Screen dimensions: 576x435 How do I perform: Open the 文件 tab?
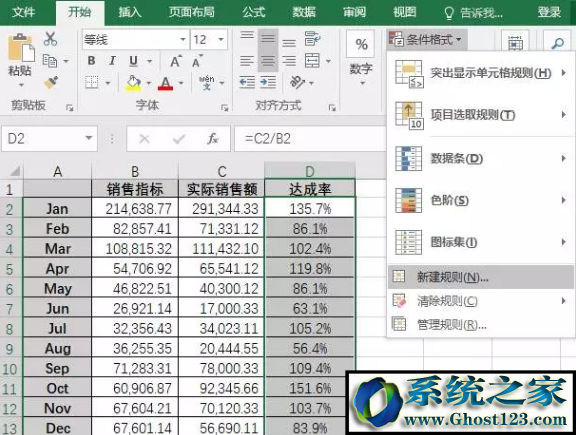(x=24, y=12)
